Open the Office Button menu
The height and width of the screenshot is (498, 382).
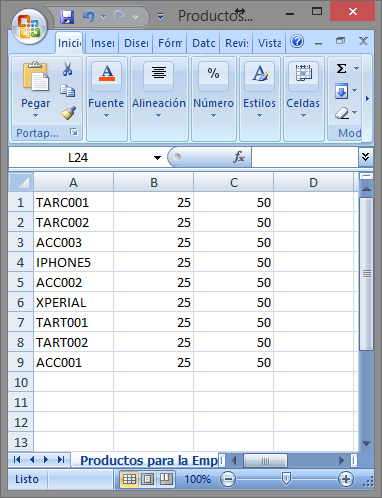[x=29, y=26]
